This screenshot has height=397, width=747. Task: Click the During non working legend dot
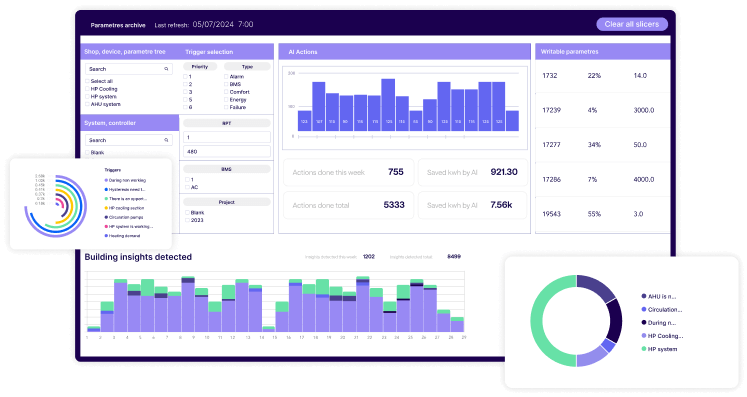tap(106, 180)
